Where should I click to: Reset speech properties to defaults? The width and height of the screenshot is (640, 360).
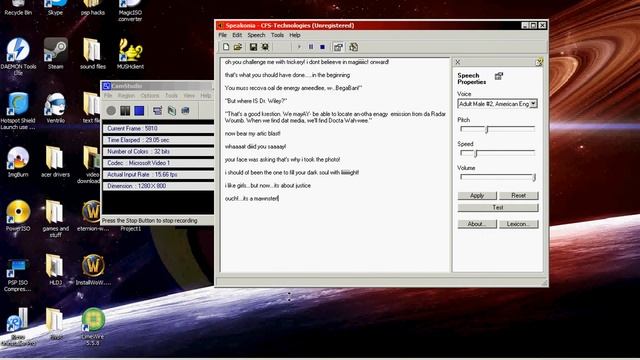pyautogui.click(x=519, y=196)
